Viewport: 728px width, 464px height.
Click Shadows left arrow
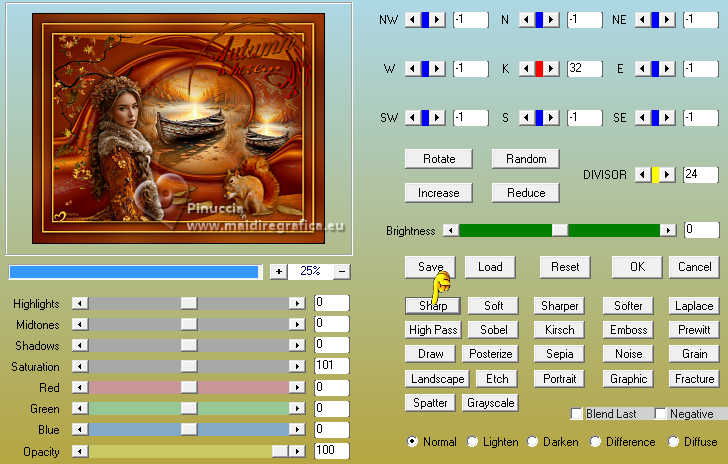pos(80,345)
